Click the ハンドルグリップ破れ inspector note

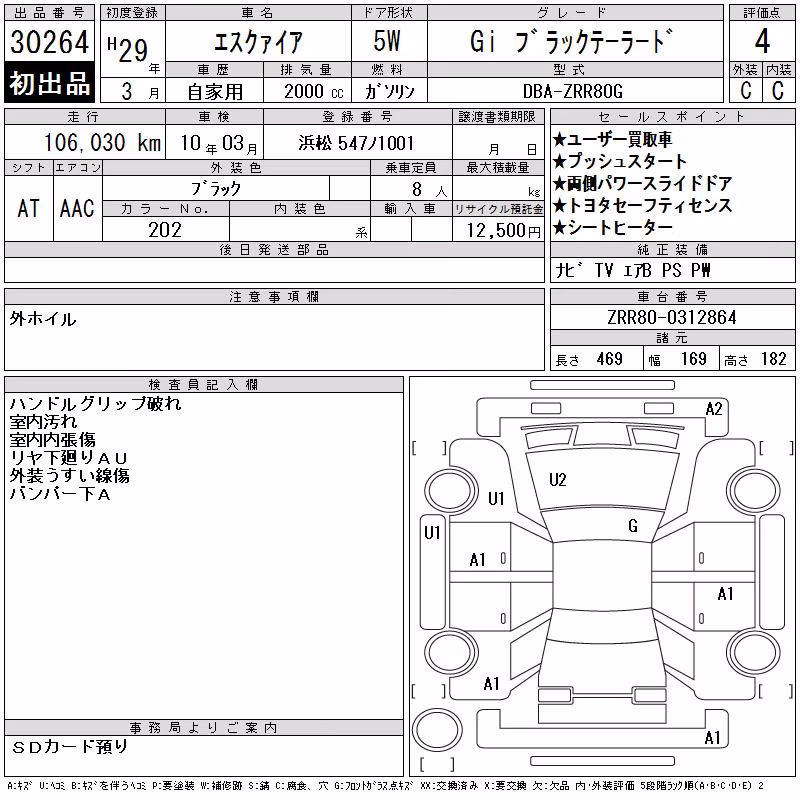tap(95, 404)
